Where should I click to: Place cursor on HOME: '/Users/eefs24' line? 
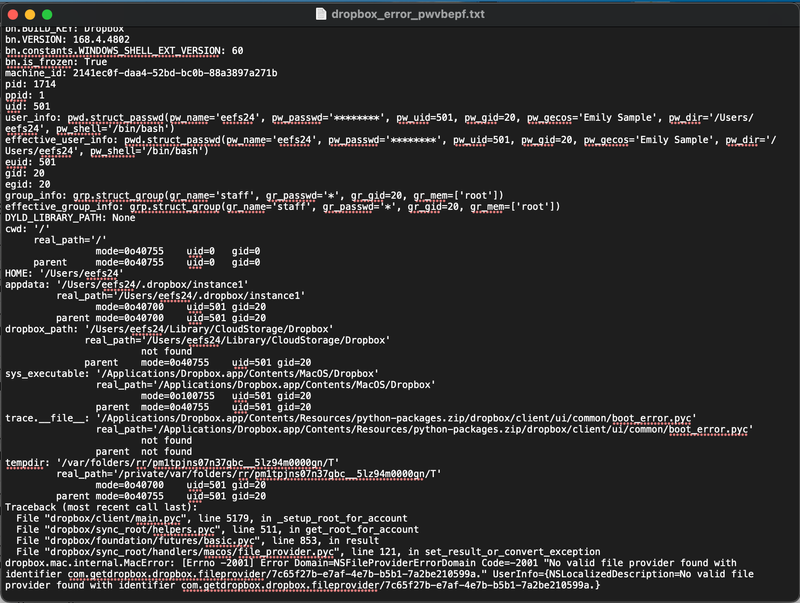(64, 273)
